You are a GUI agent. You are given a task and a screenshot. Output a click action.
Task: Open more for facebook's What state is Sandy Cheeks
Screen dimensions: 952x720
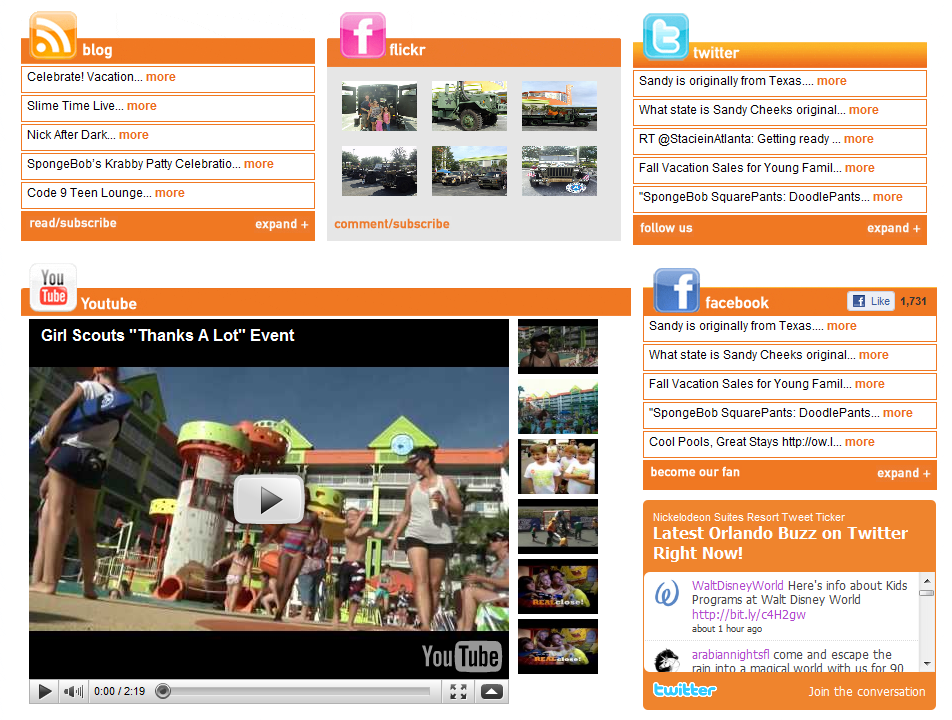tap(874, 355)
